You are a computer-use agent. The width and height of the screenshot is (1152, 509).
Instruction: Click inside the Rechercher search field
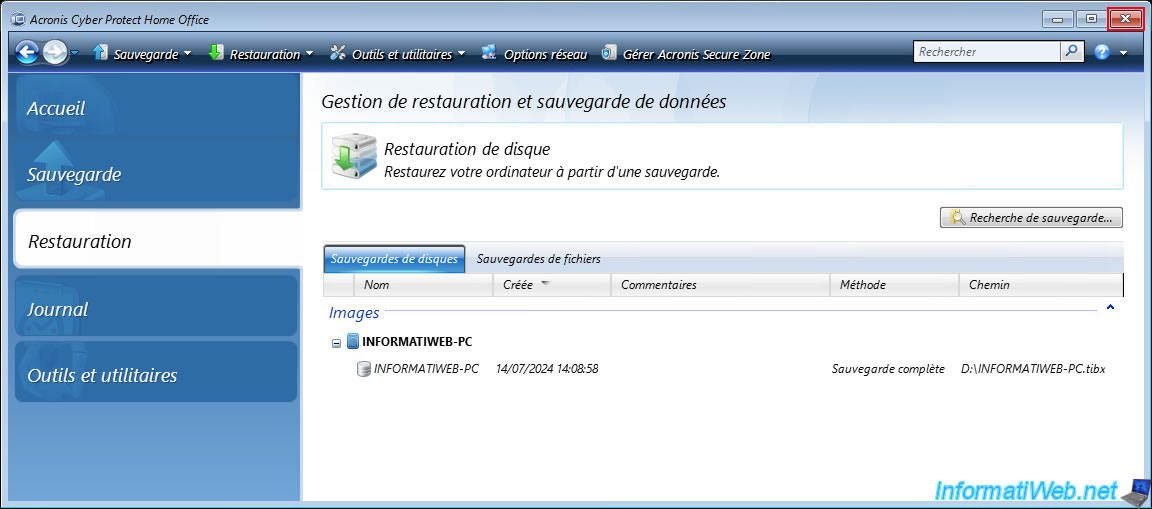(985, 51)
